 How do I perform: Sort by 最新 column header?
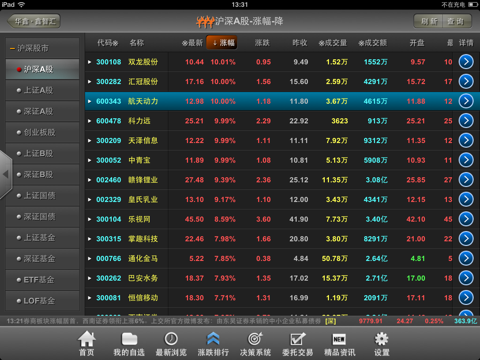(x=192, y=43)
